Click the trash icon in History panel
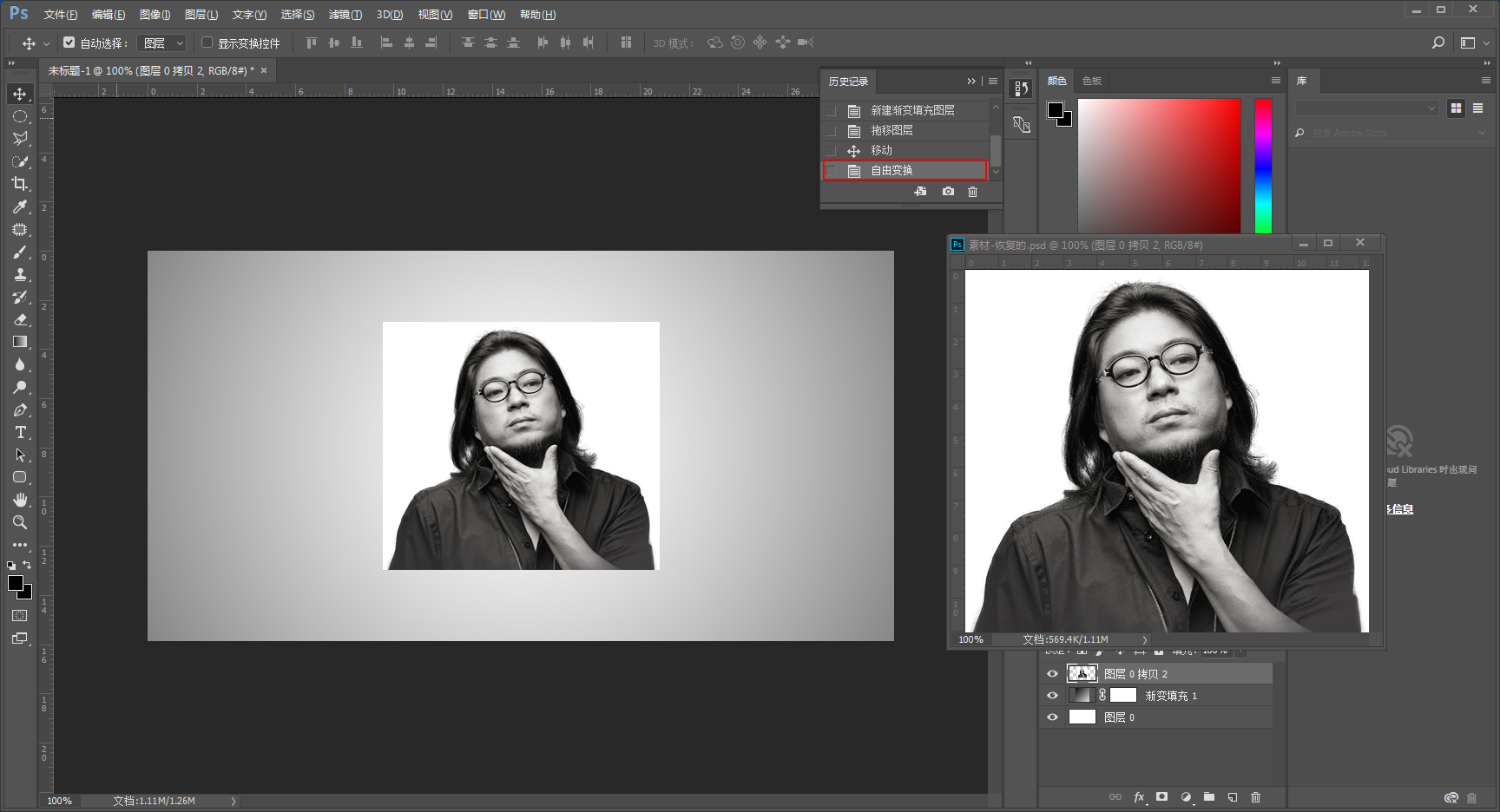Screen dimensions: 1500x812 972,192
